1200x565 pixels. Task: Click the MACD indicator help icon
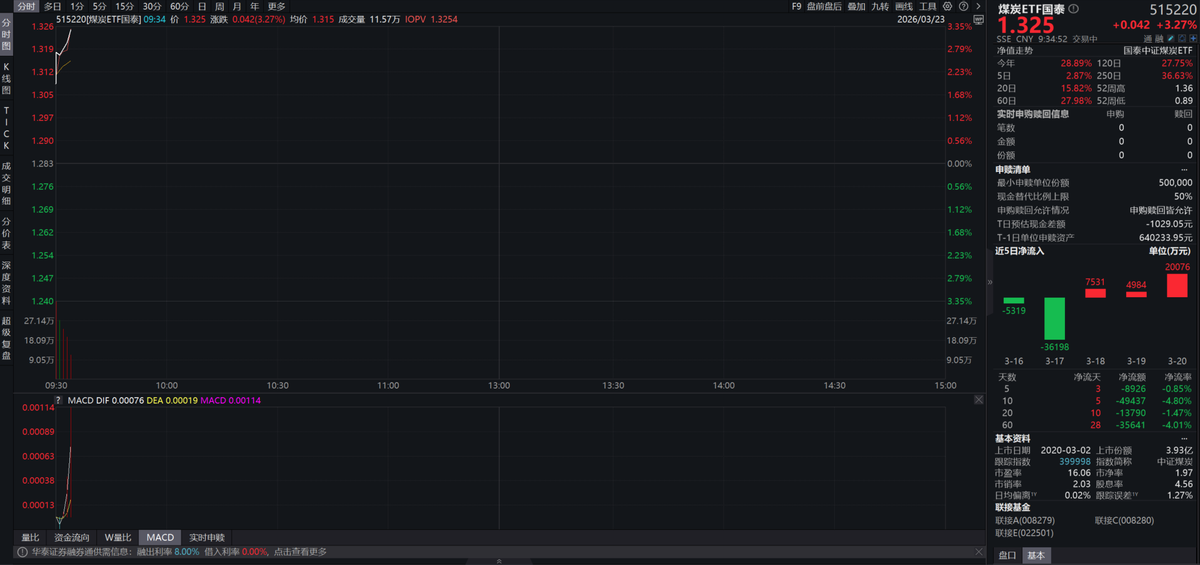59,401
